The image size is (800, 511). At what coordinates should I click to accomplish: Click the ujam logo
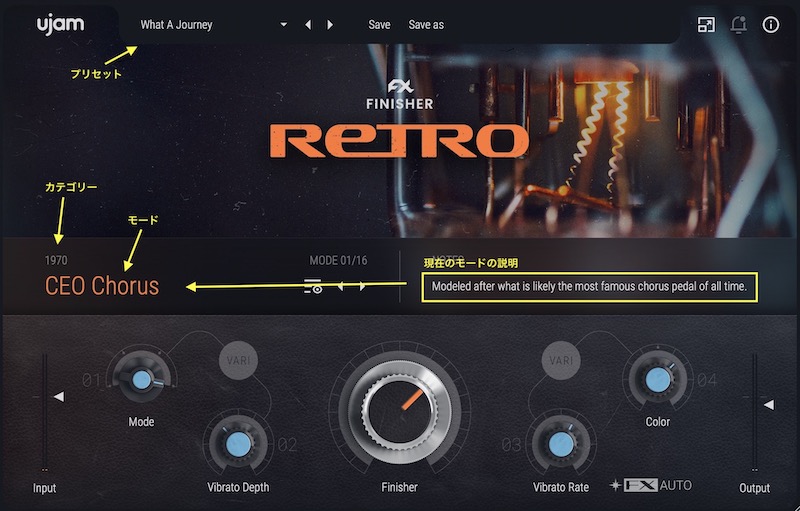point(60,24)
